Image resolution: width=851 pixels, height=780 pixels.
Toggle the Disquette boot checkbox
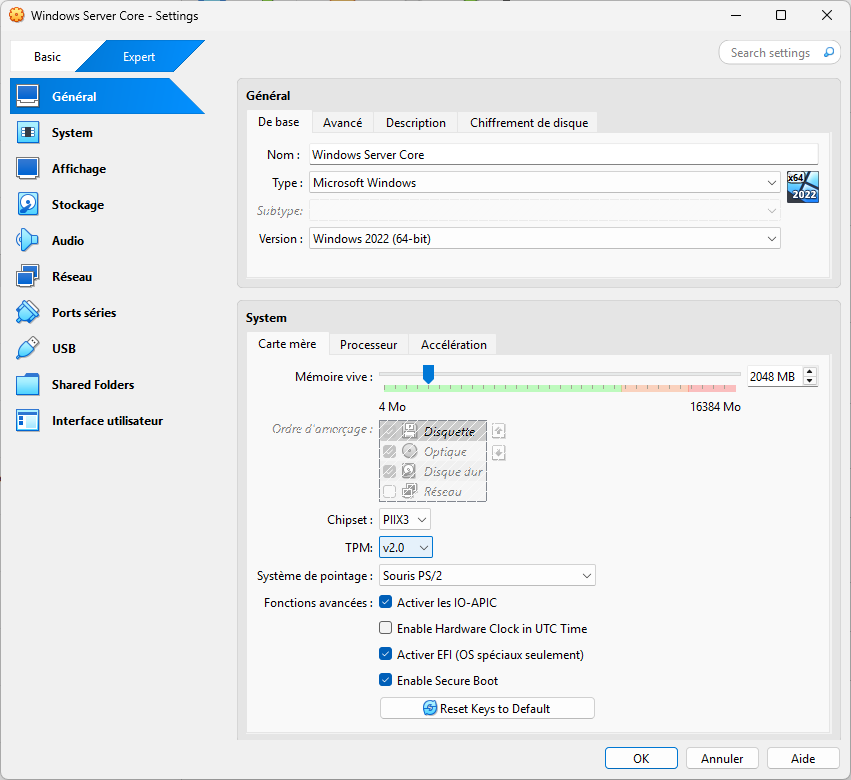389,432
